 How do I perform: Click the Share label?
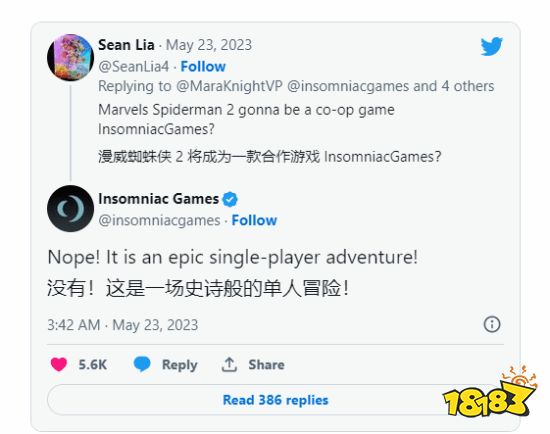point(266,365)
